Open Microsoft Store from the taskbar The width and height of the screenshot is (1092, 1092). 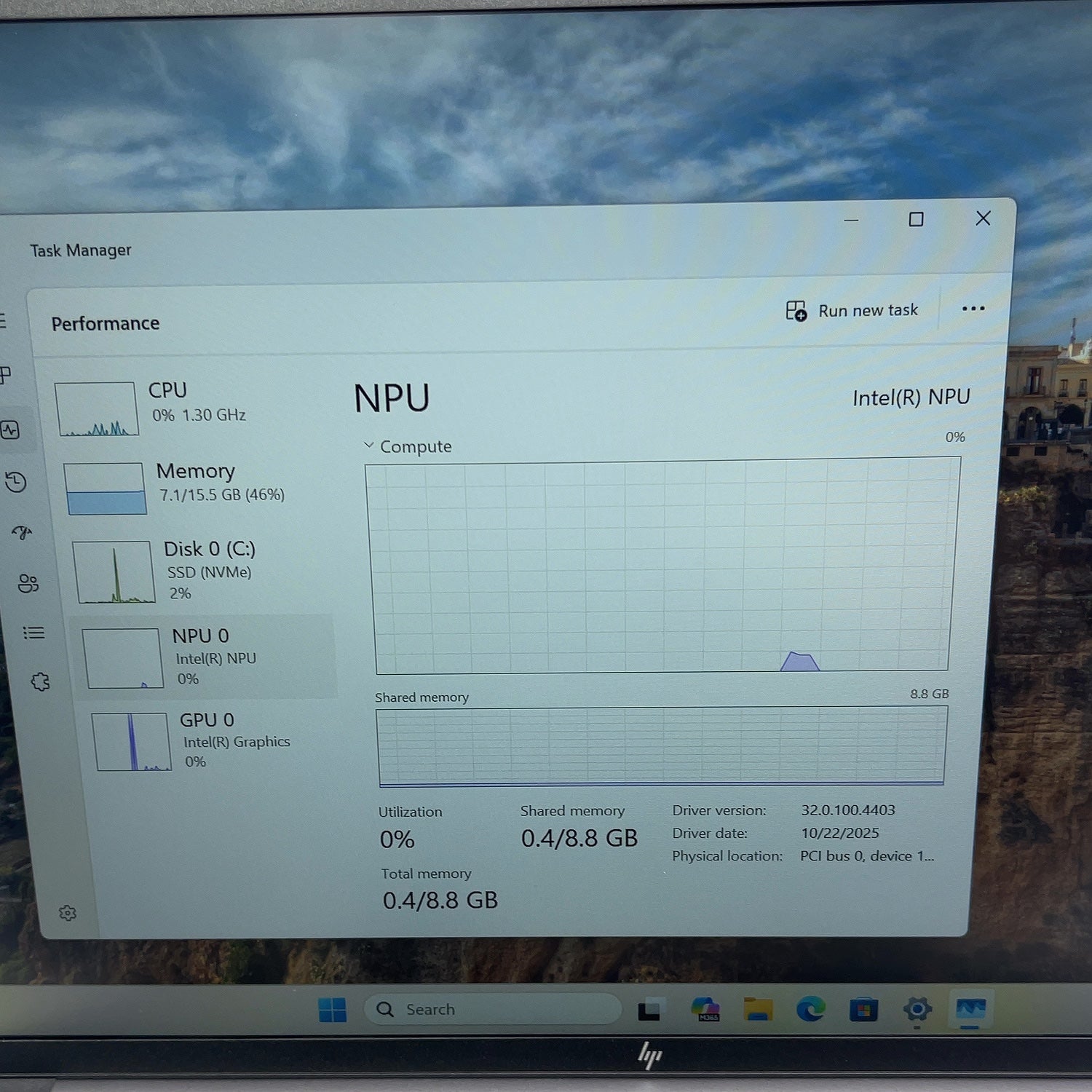coord(863,1010)
